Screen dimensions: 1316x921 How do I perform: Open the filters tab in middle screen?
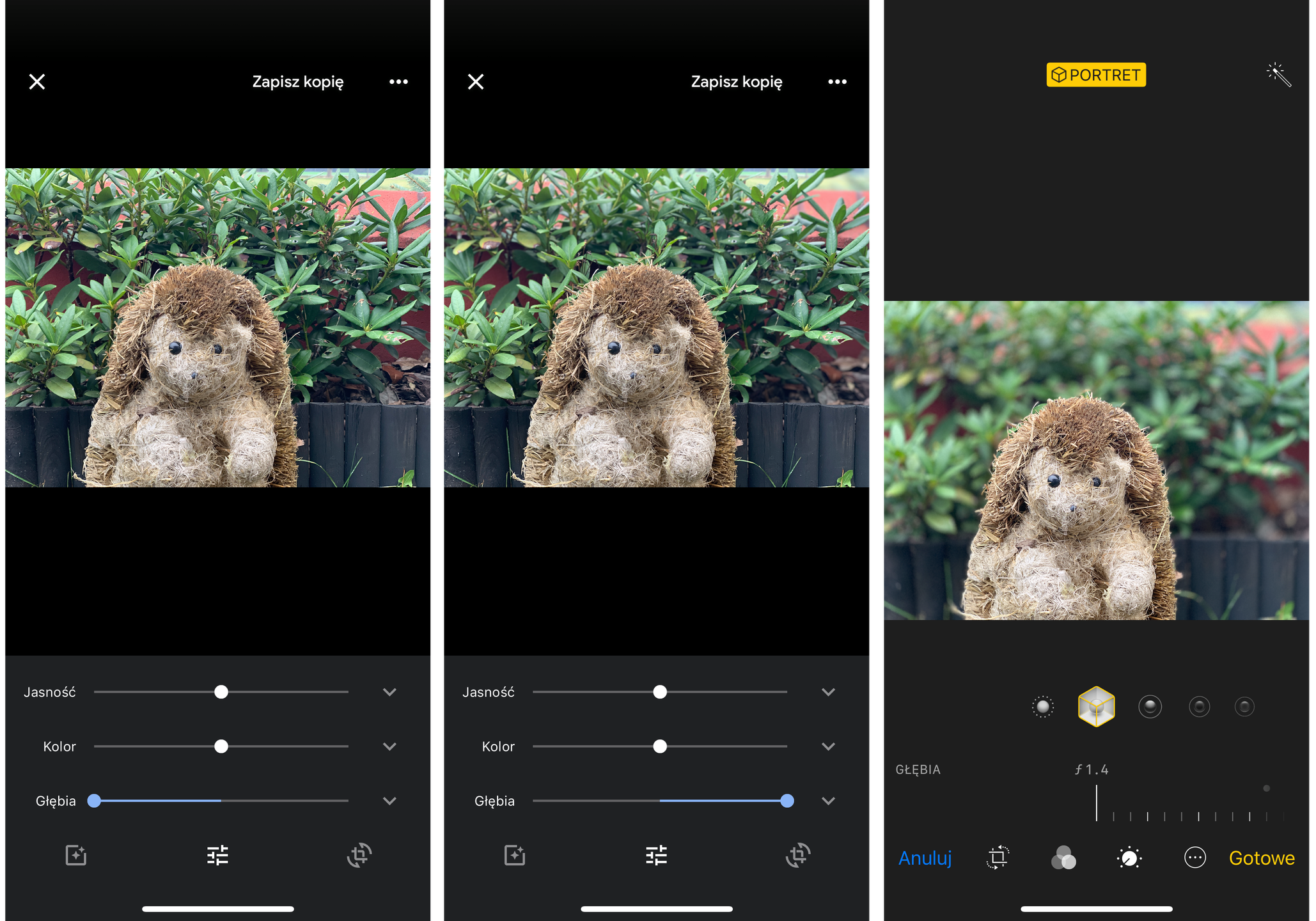point(515,855)
